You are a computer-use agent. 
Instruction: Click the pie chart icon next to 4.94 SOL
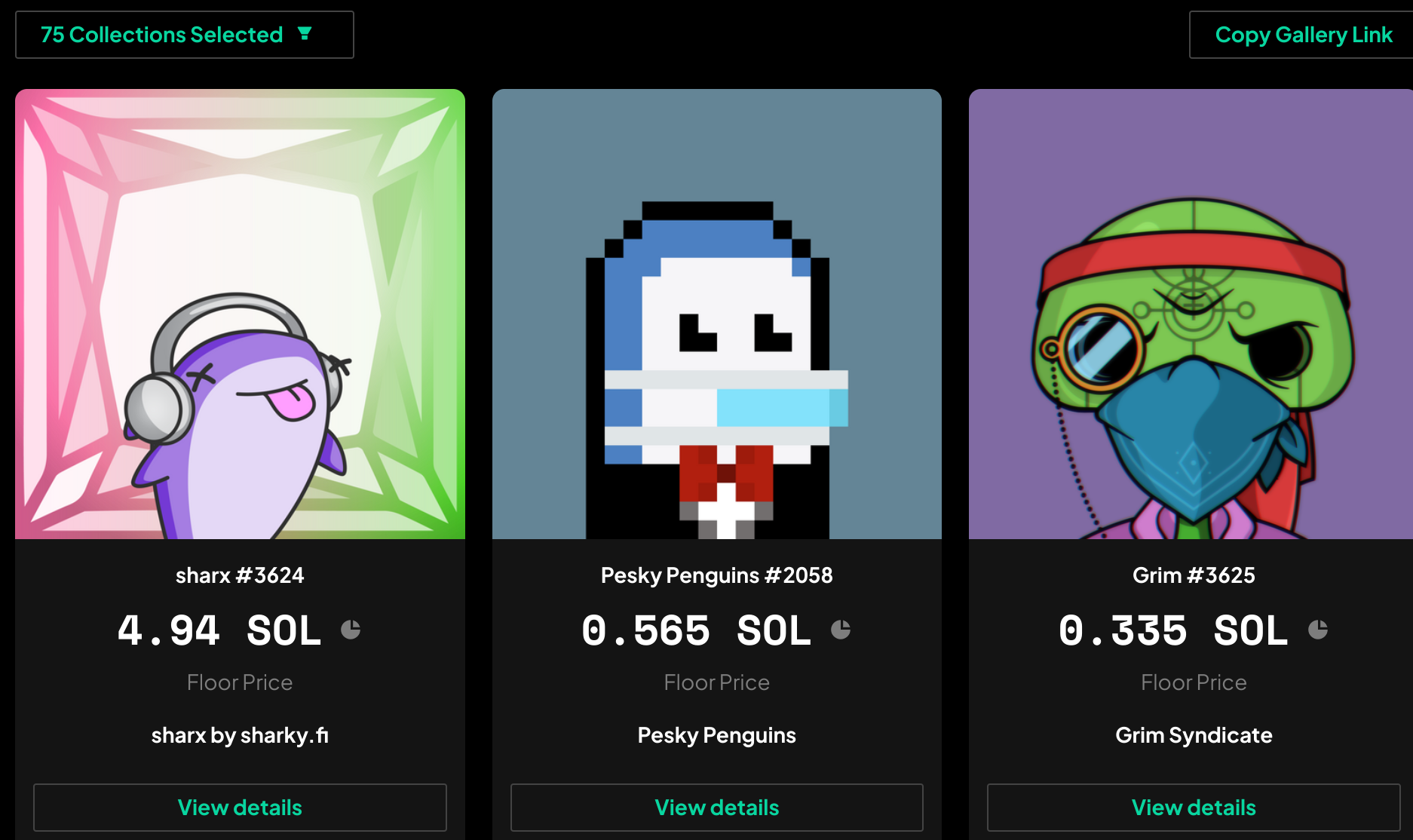[x=351, y=630]
